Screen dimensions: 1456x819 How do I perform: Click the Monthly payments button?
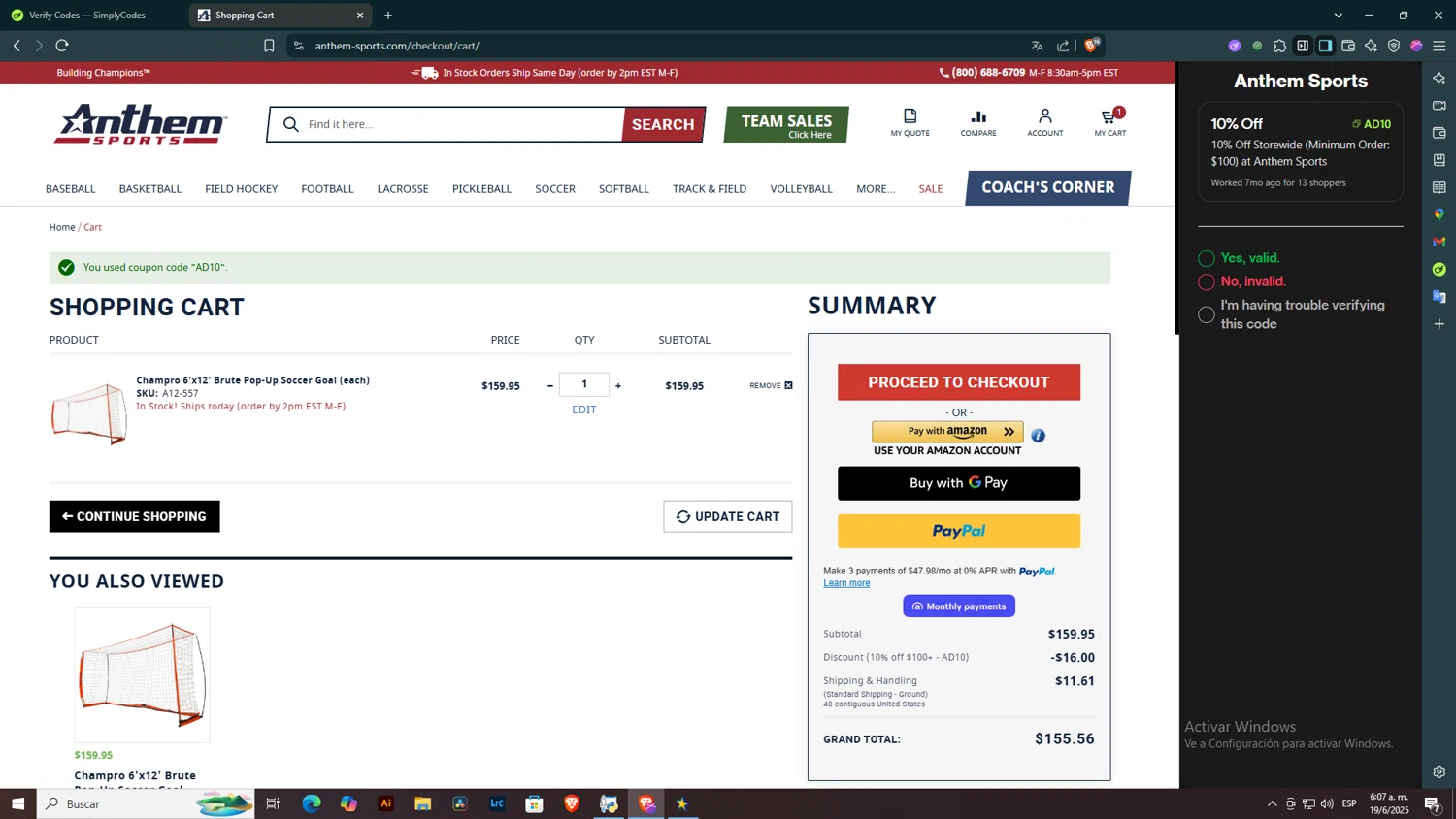coord(959,606)
